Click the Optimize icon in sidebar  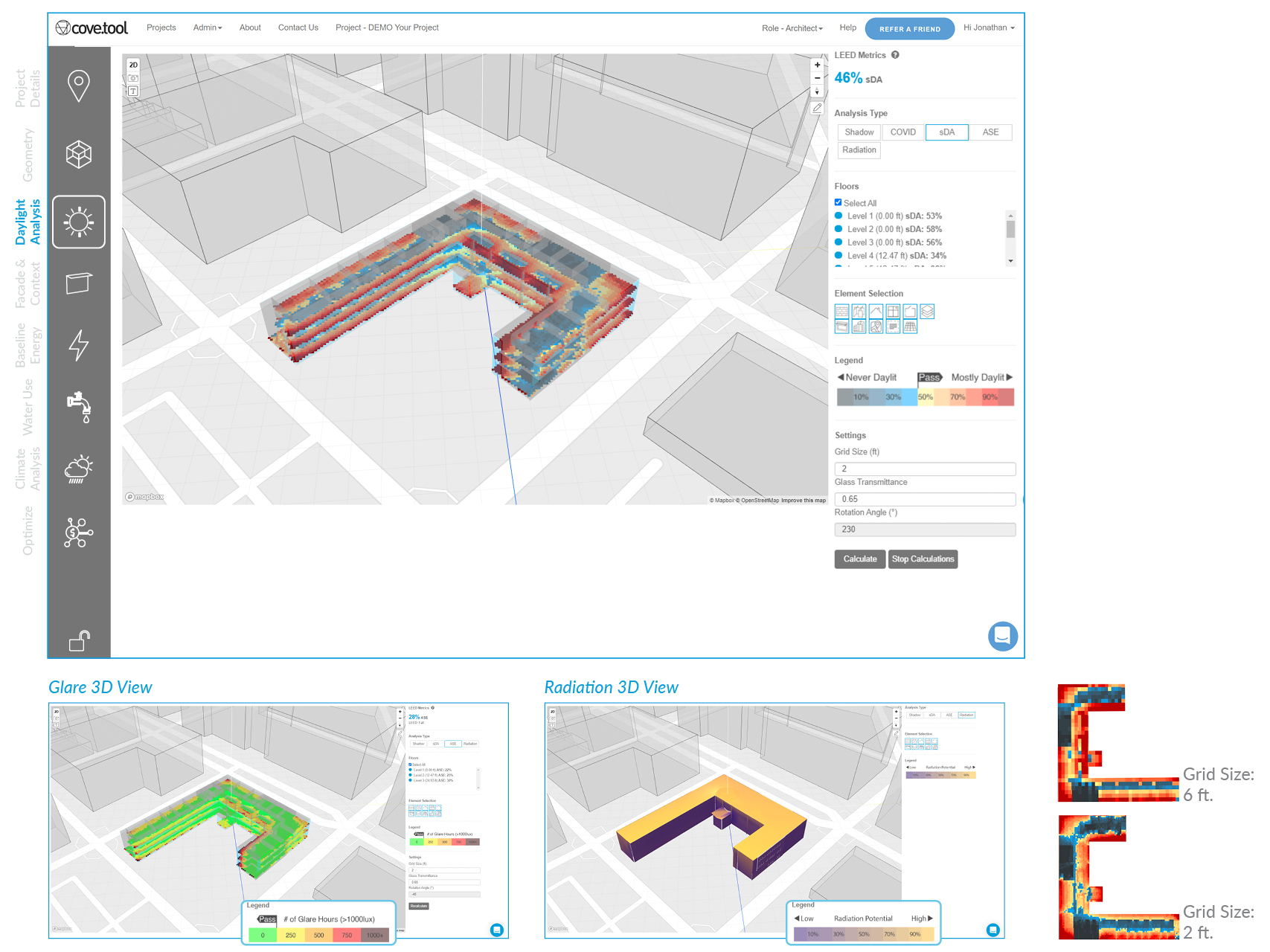(x=78, y=533)
